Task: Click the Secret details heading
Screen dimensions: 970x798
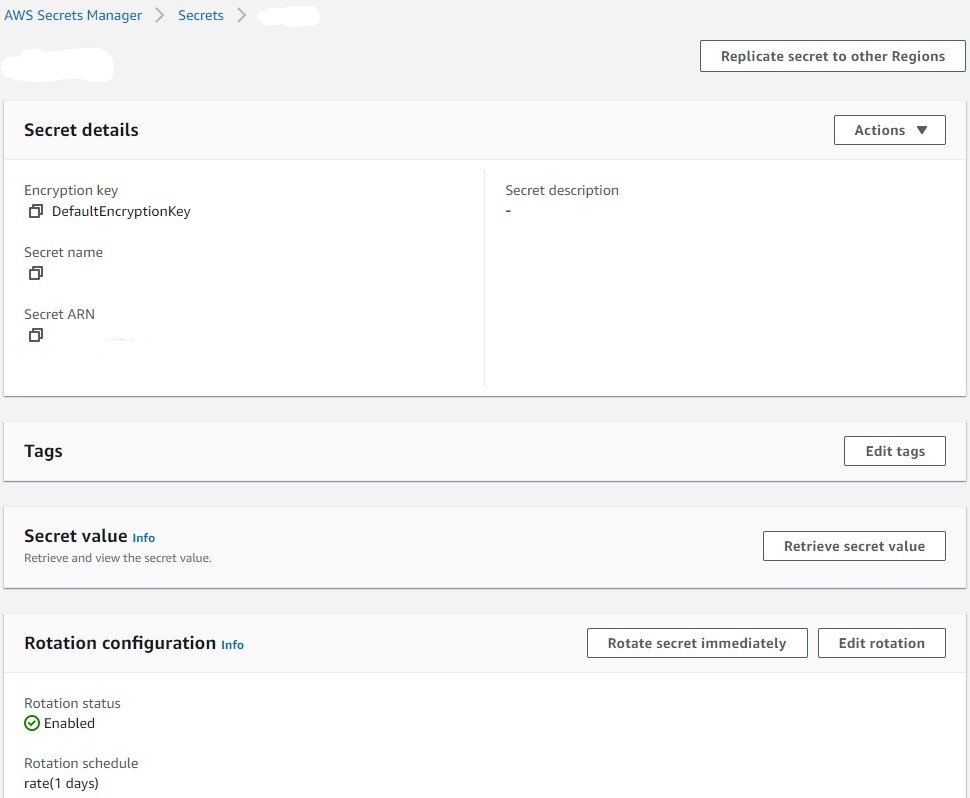Action: [x=81, y=130]
